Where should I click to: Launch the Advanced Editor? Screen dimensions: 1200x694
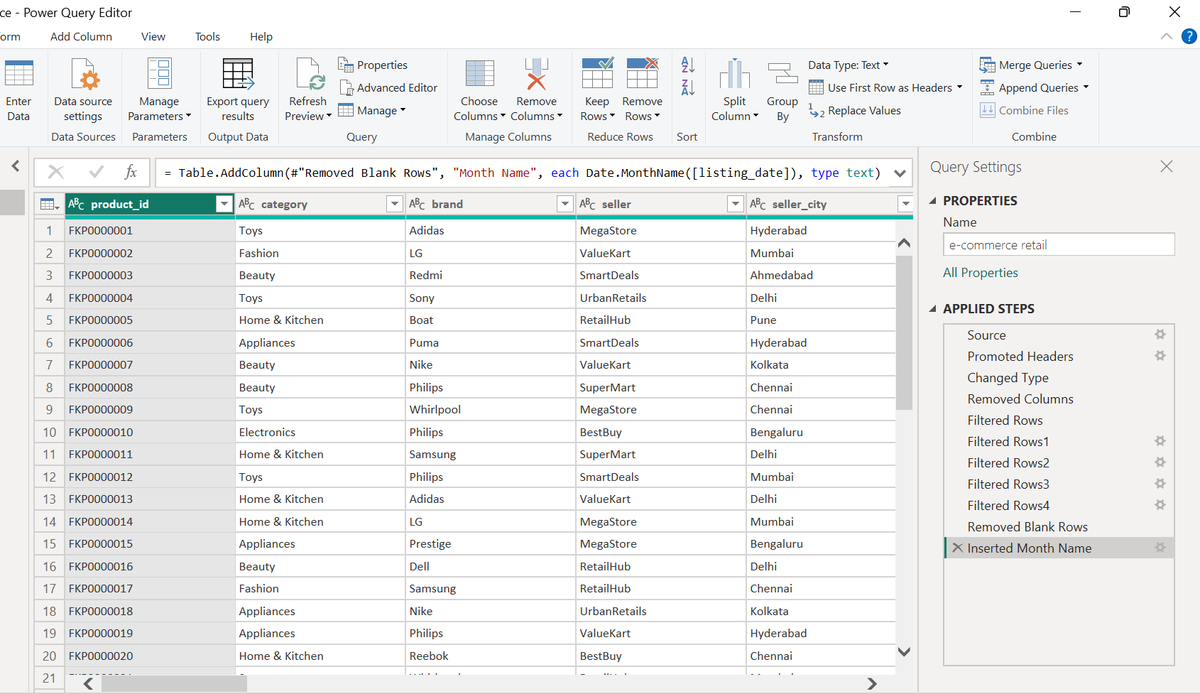pos(388,88)
